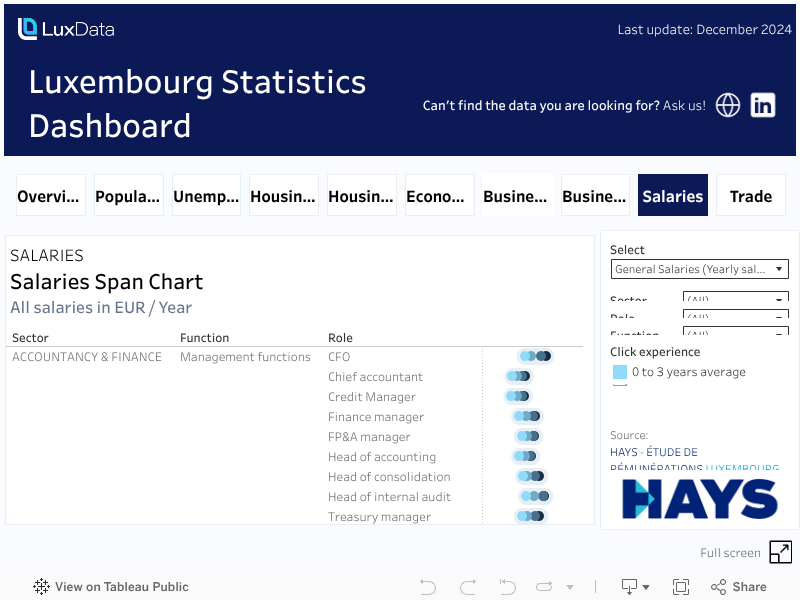Screen dimensions: 800x600
Task: Switch to the Trade tab
Action: pos(751,196)
